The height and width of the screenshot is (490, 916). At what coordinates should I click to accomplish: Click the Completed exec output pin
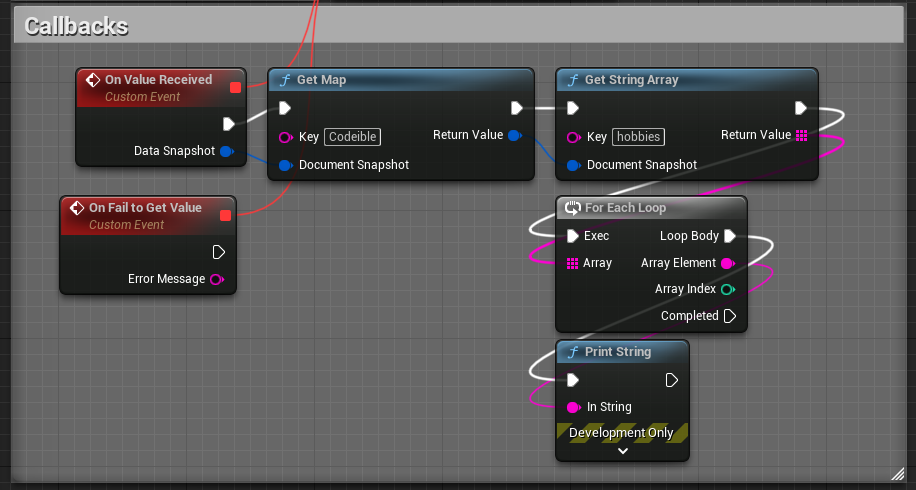tap(730, 316)
